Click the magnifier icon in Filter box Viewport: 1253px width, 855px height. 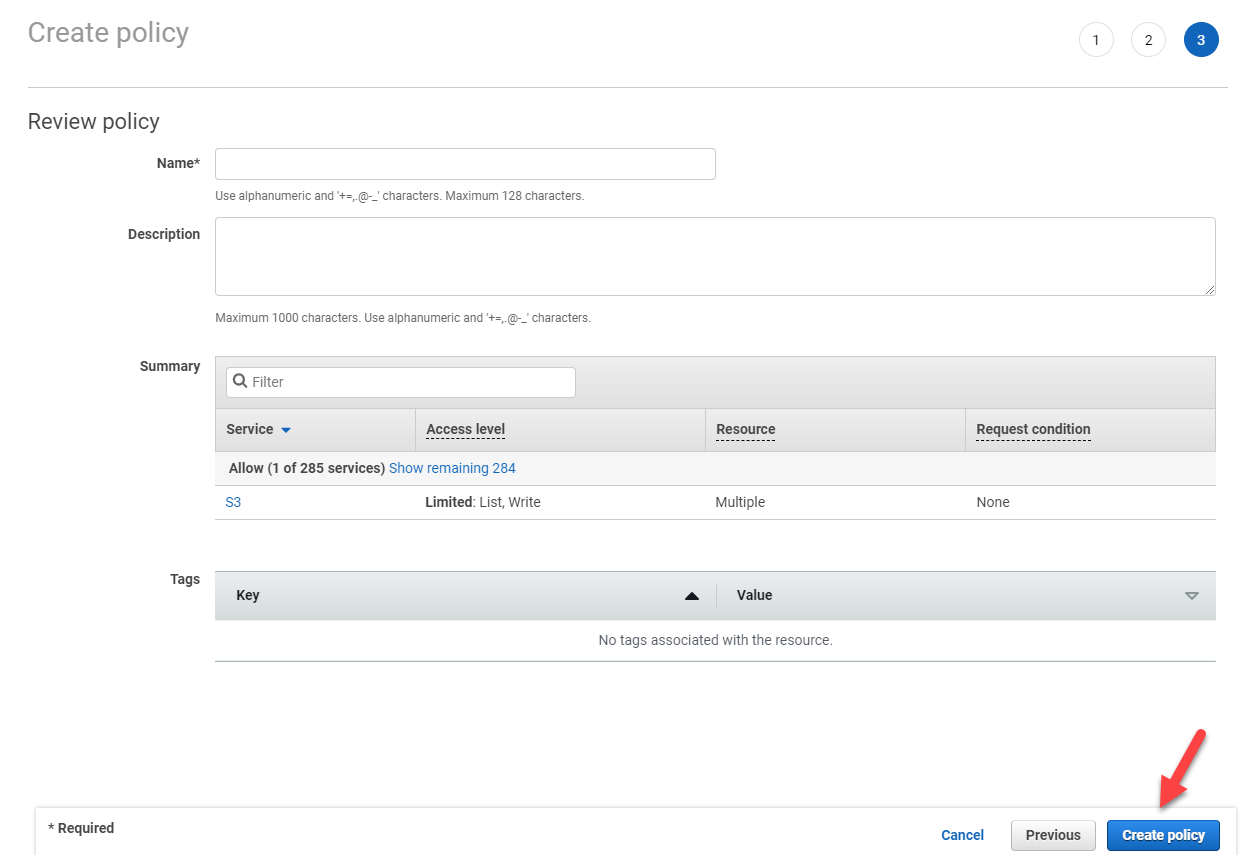coord(240,381)
